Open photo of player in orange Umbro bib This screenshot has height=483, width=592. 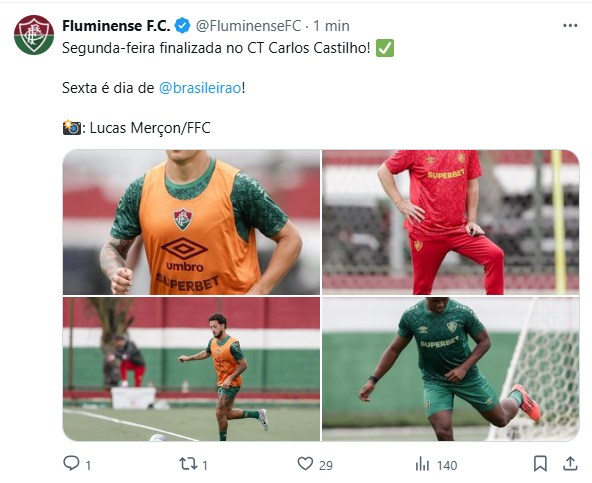click(191, 222)
